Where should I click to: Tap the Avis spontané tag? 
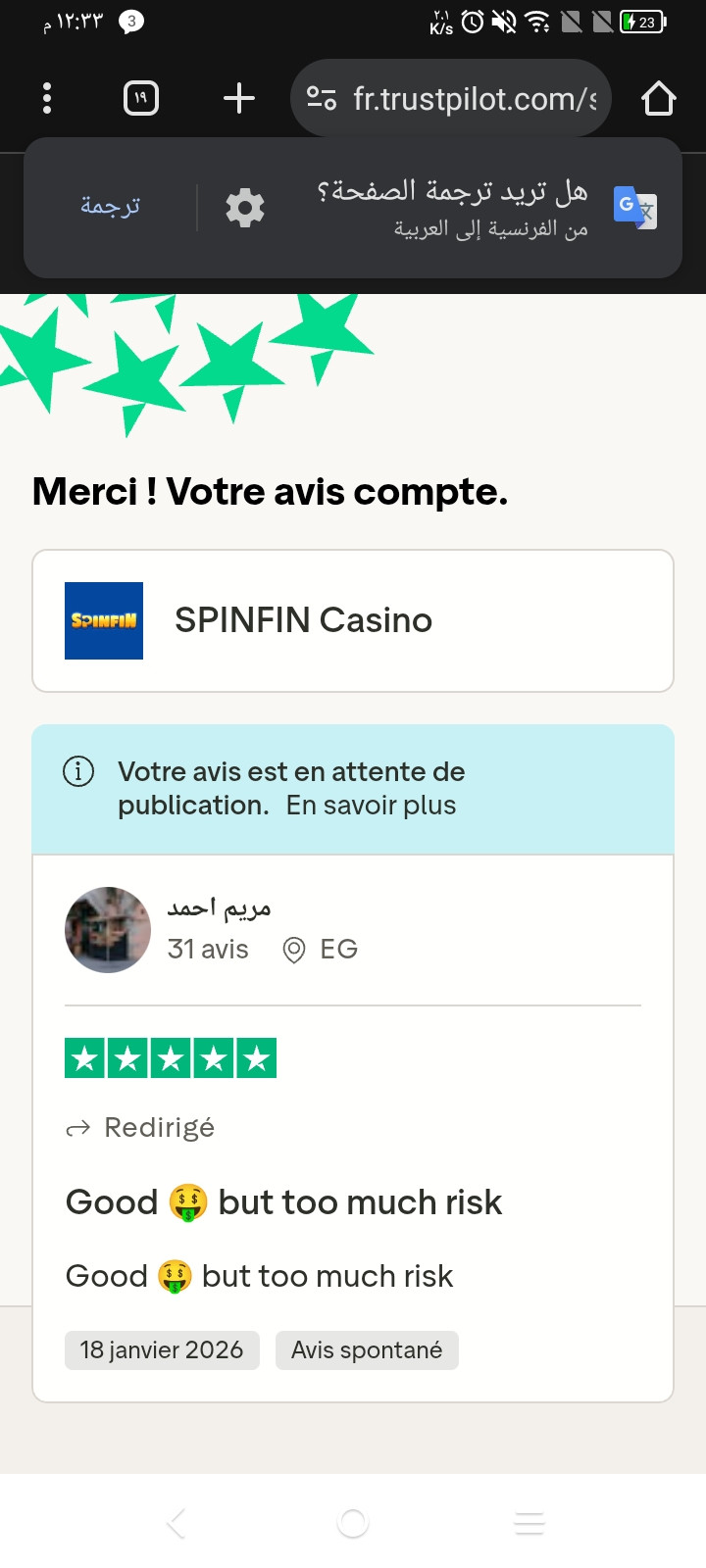pyautogui.click(x=367, y=1350)
